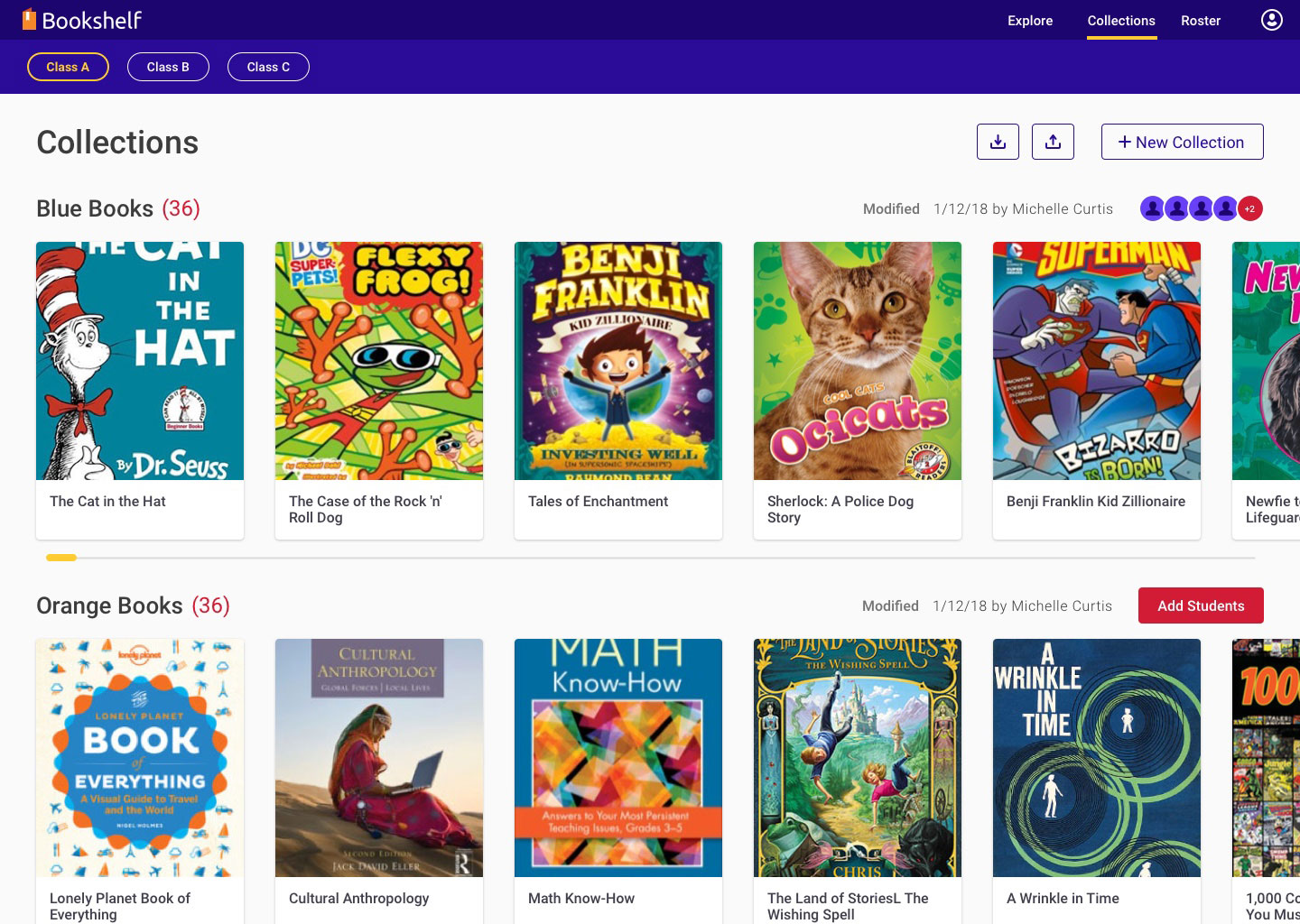Click the Blue Books horizontal scroll indicator
1300x924 pixels.
pyautogui.click(x=61, y=558)
